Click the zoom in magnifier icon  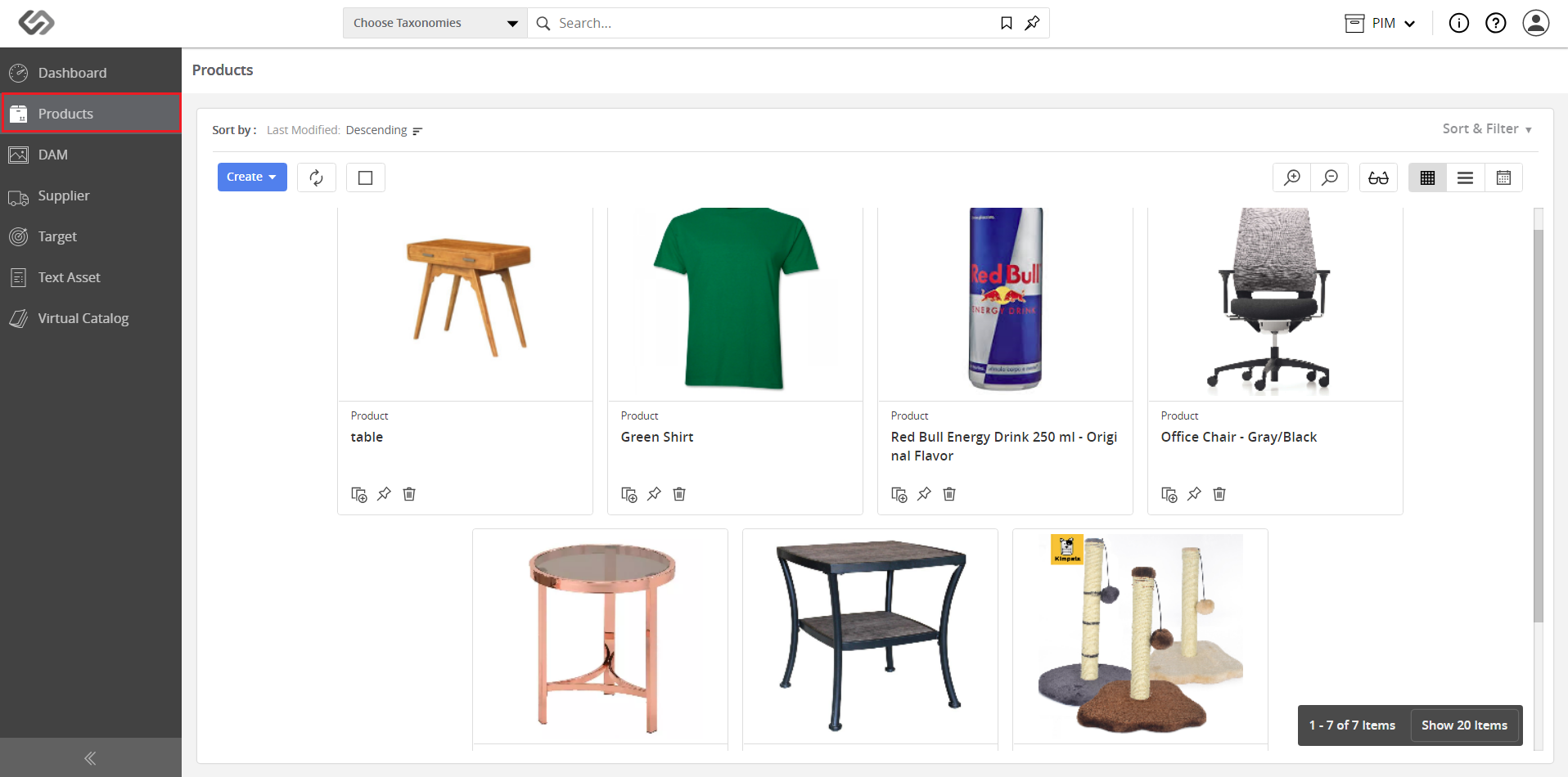[1292, 177]
